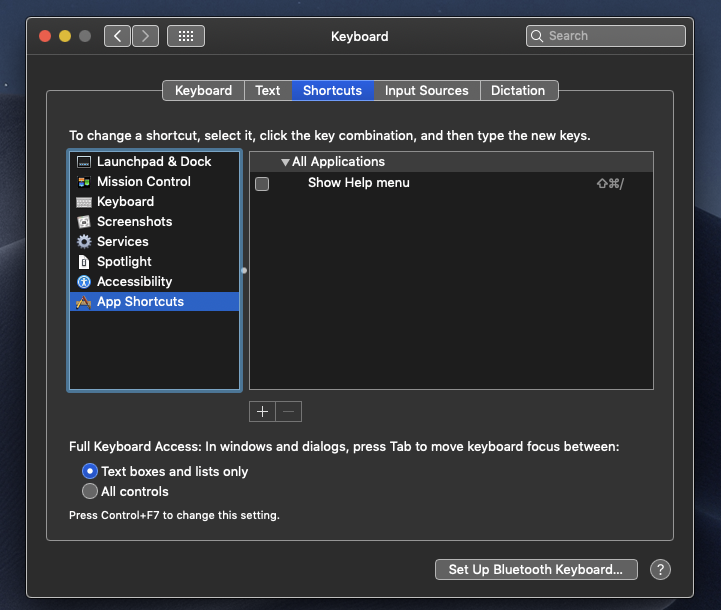Collapse the All Applications disclosure triangle

coord(285,162)
